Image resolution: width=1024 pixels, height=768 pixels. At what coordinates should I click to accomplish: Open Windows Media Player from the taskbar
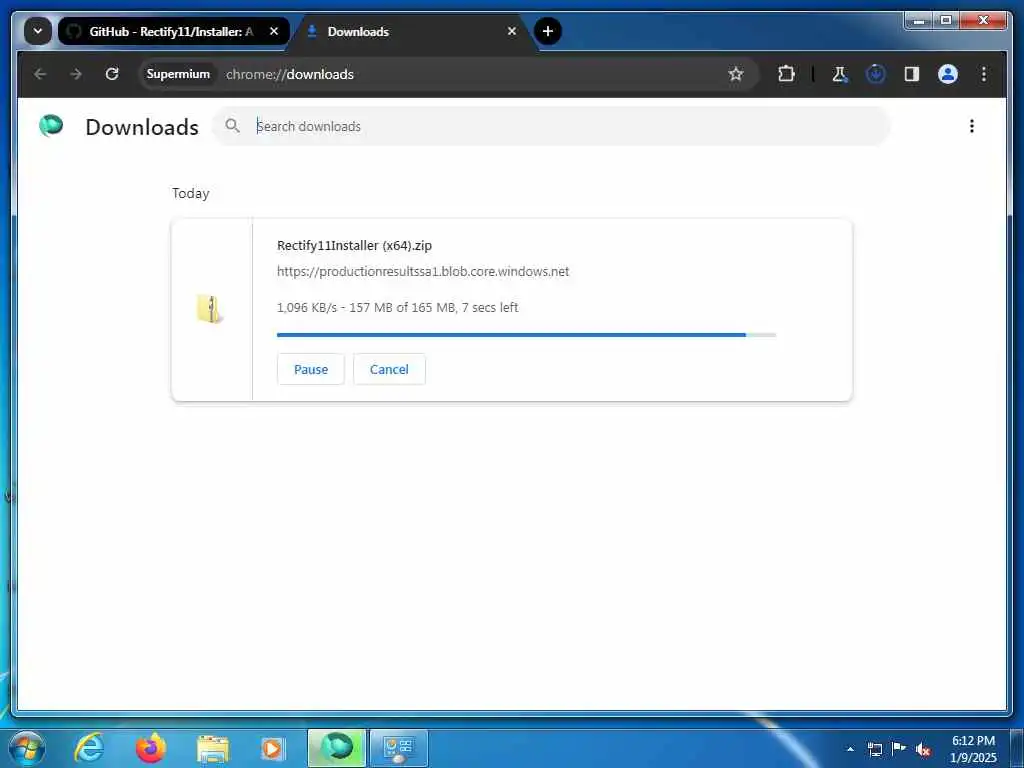click(272, 748)
